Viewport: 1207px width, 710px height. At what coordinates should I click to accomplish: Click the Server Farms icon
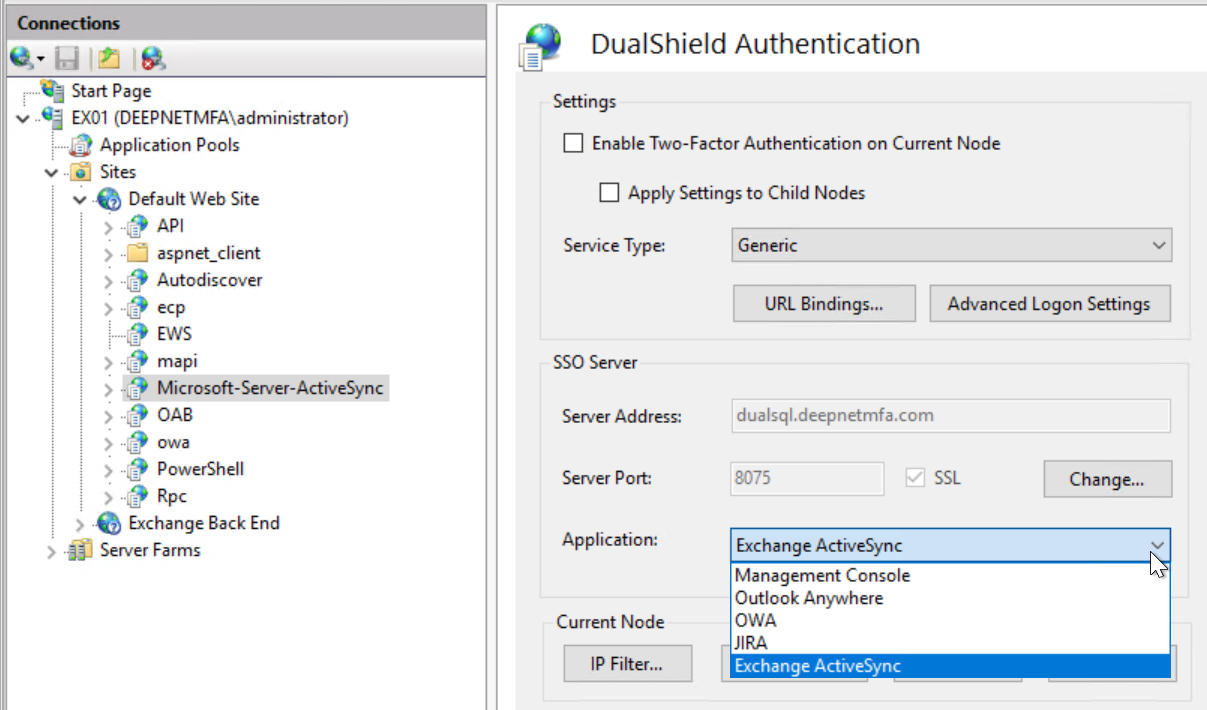[82, 550]
